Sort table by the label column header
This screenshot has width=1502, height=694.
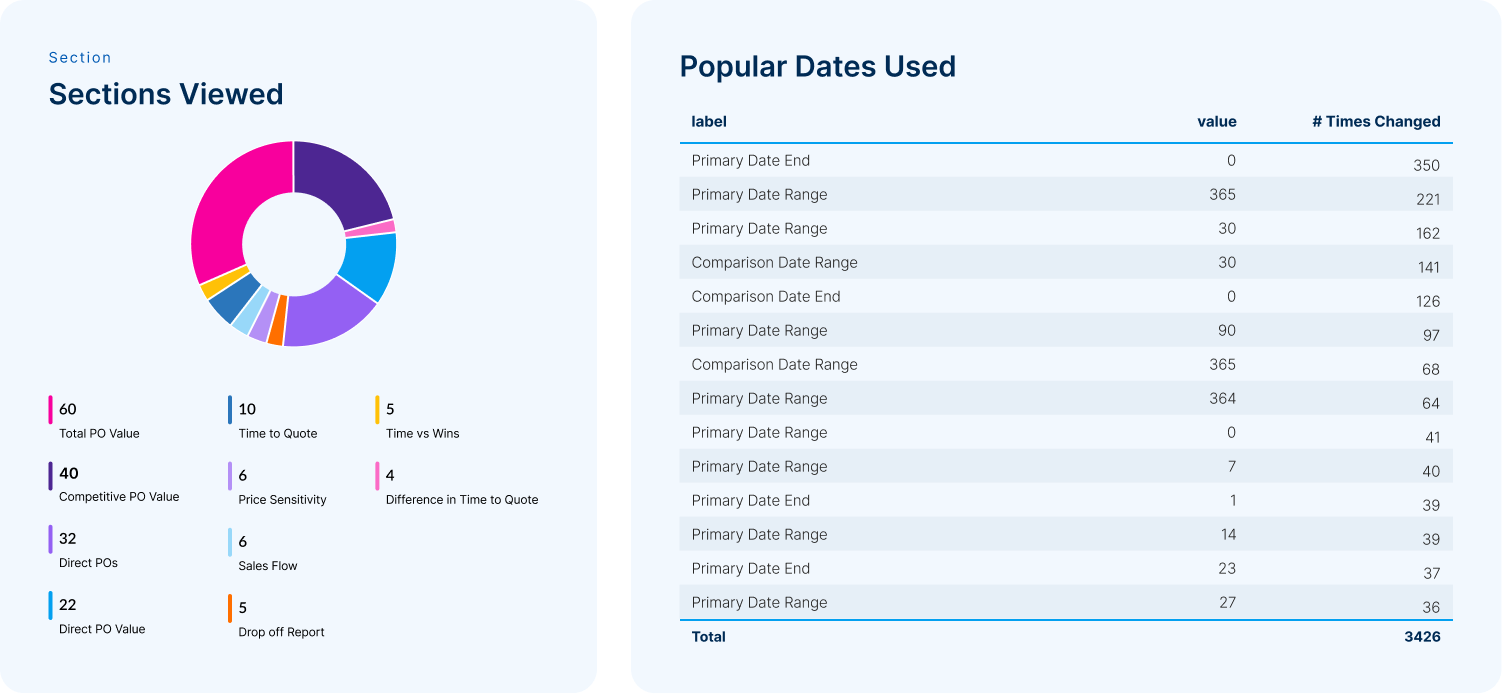[x=709, y=122]
